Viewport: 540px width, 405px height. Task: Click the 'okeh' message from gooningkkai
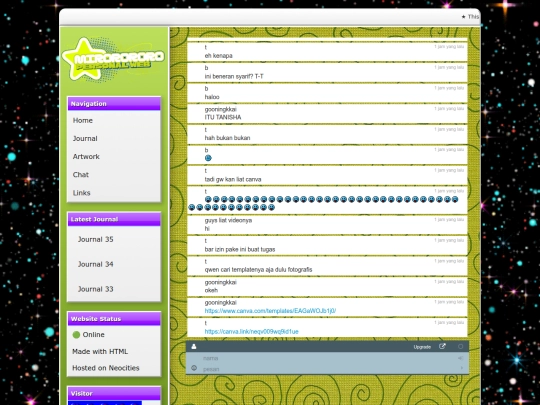211,290
